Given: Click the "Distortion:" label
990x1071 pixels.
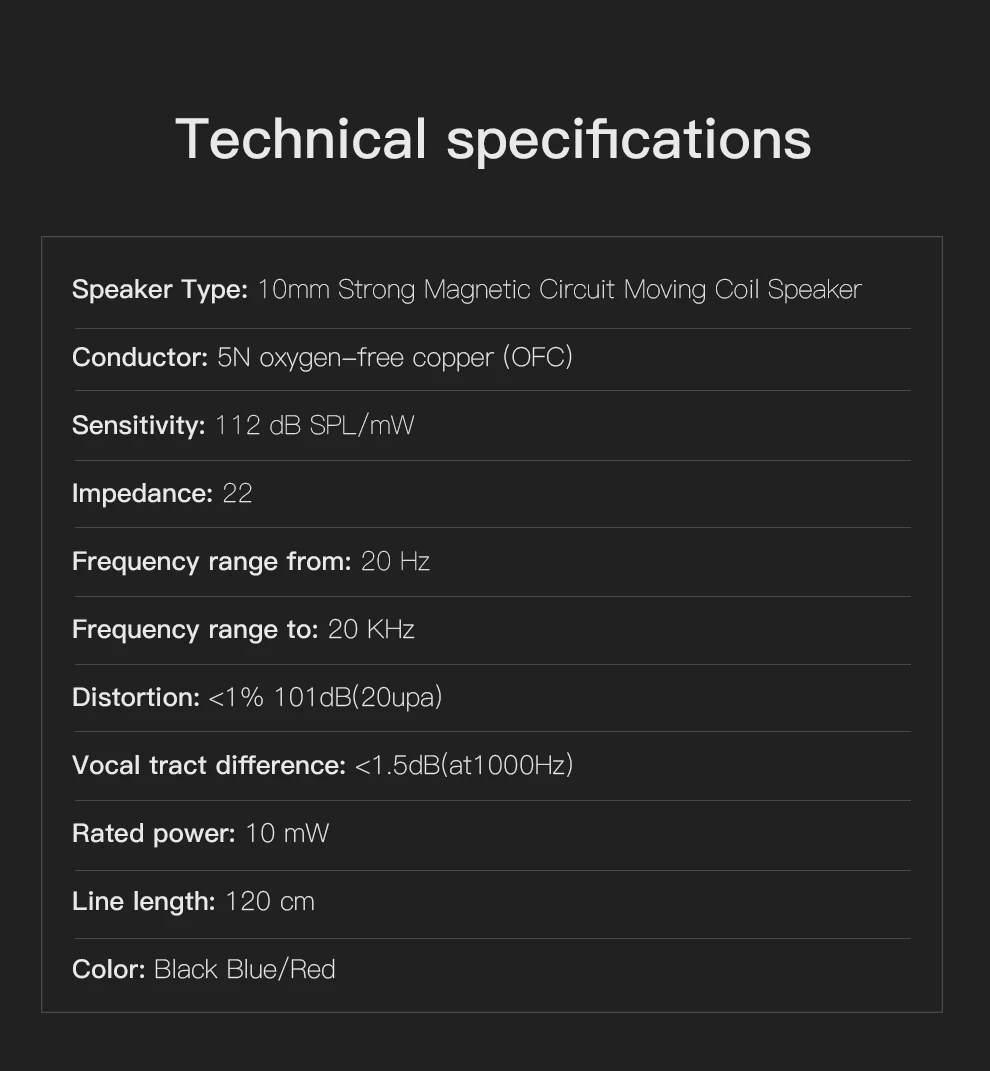Looking at the screenshot, I should (136, 698).
